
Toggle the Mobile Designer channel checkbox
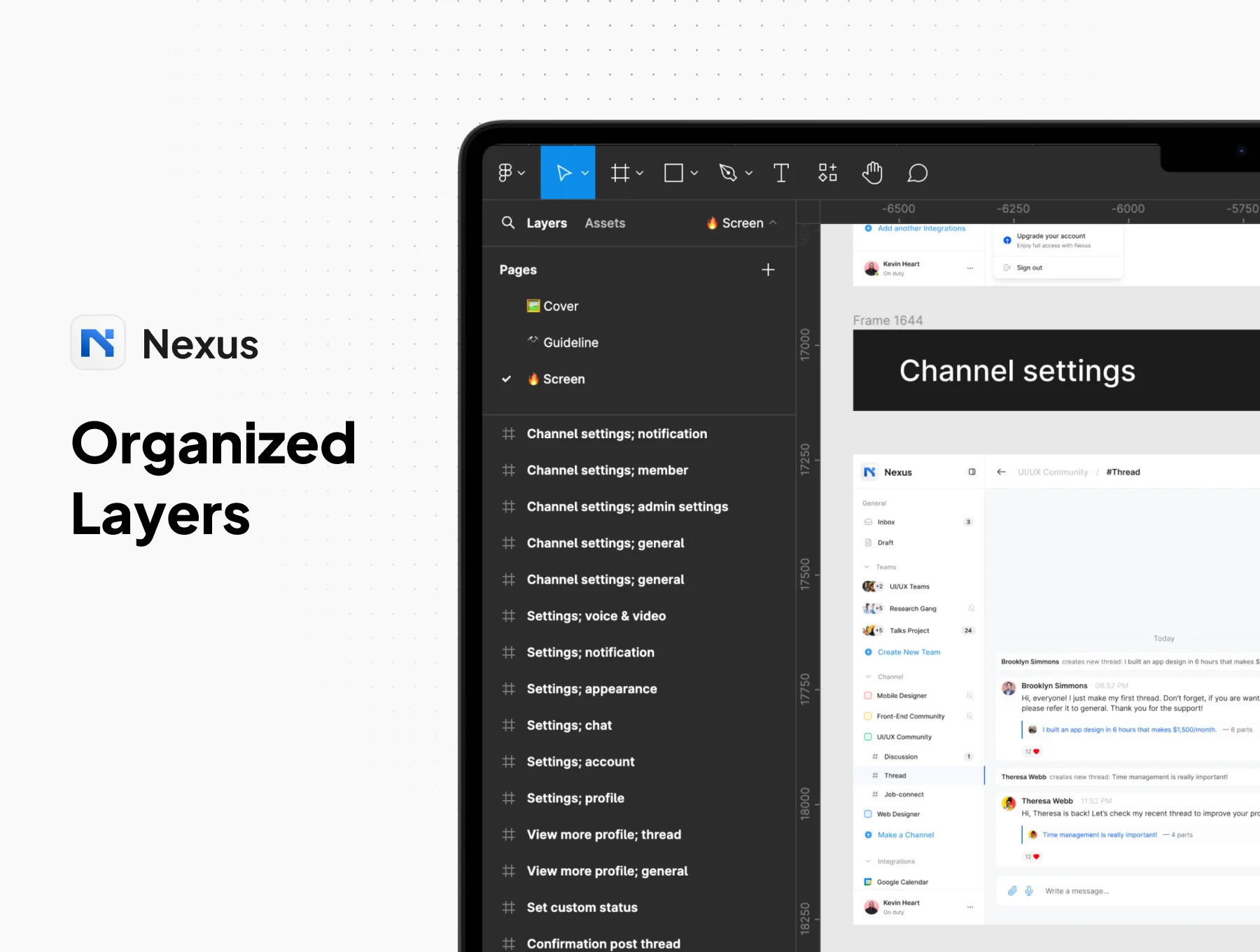coord(868,696)
